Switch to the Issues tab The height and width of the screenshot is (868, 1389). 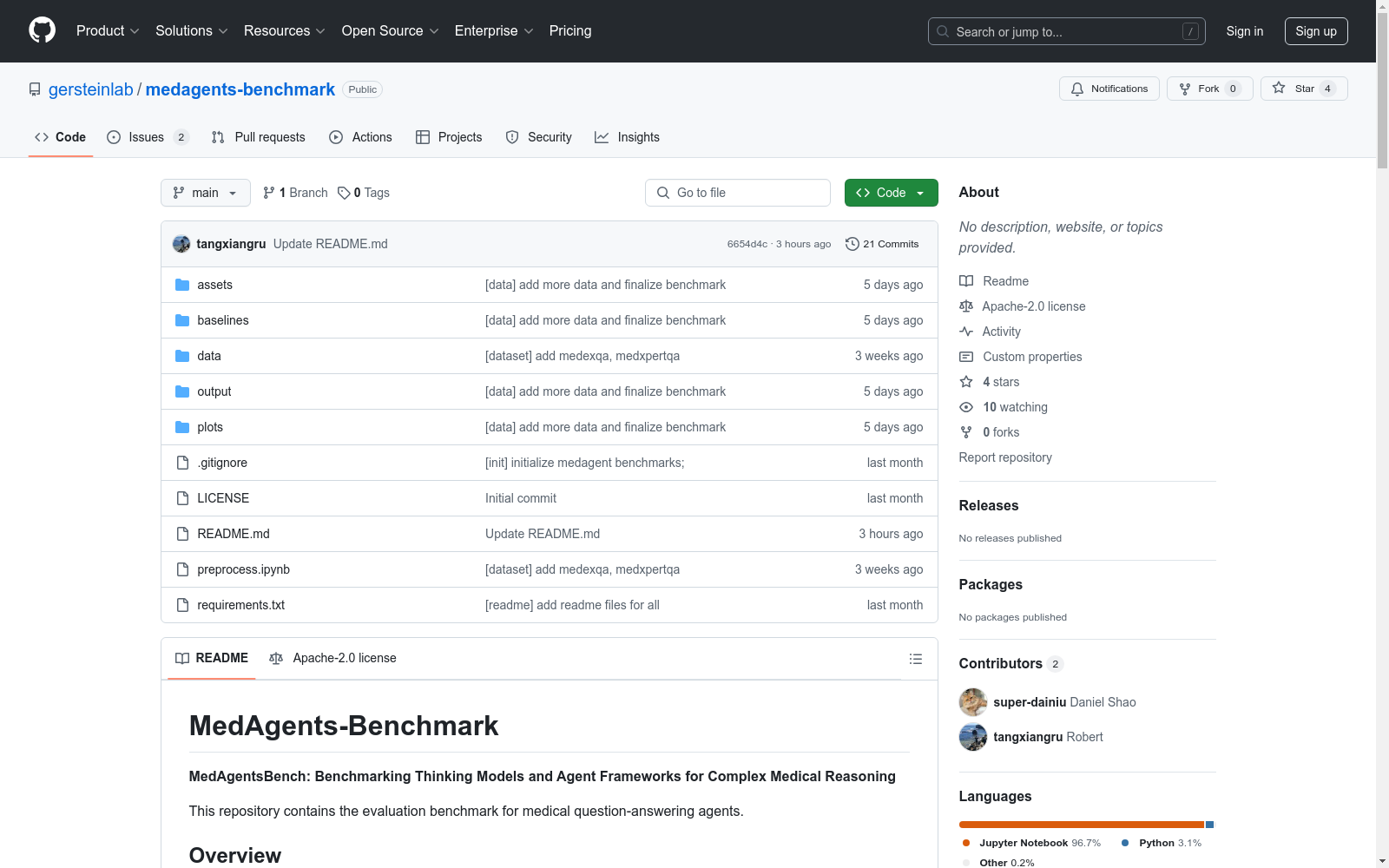[148, 137]
